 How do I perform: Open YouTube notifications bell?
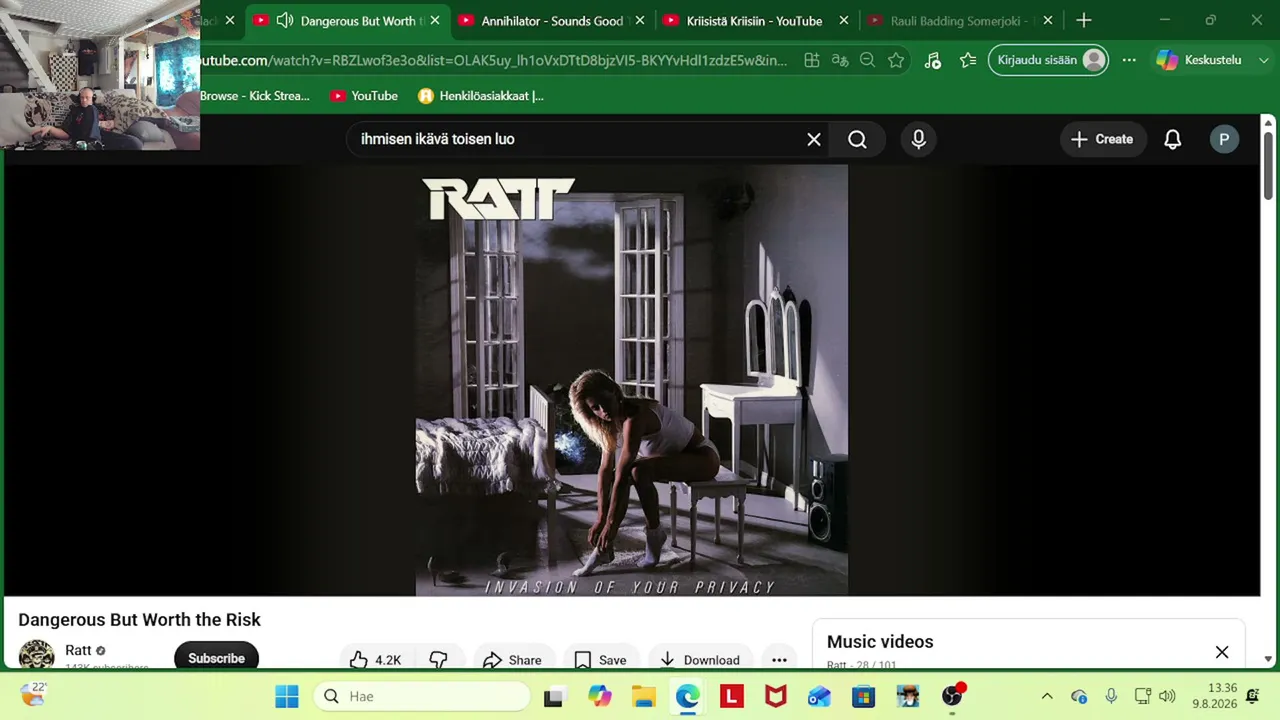[x=1173, y=140]
